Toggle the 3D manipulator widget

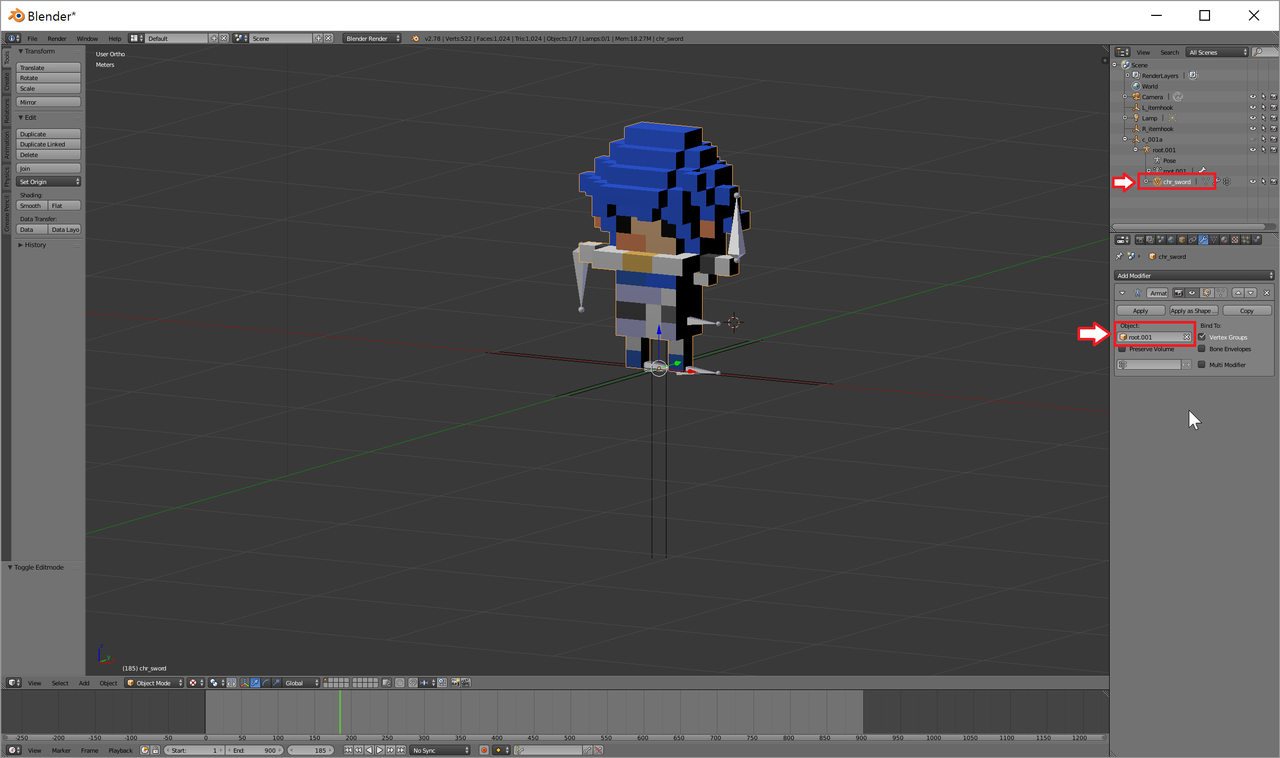click(245, 683)
